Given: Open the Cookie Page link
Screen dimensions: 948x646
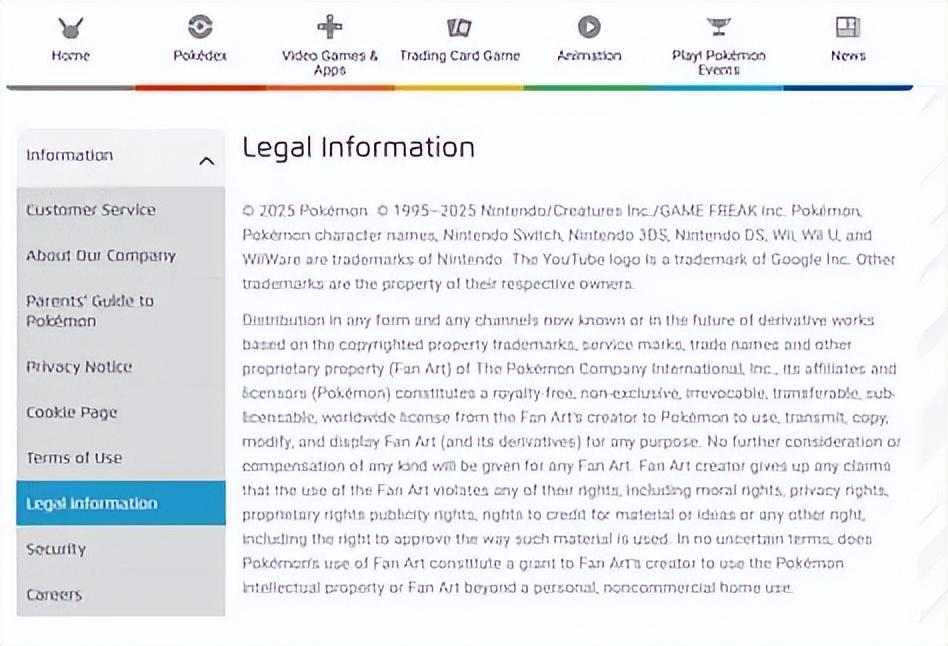Looking at the screenshot, I should point(71,413).
